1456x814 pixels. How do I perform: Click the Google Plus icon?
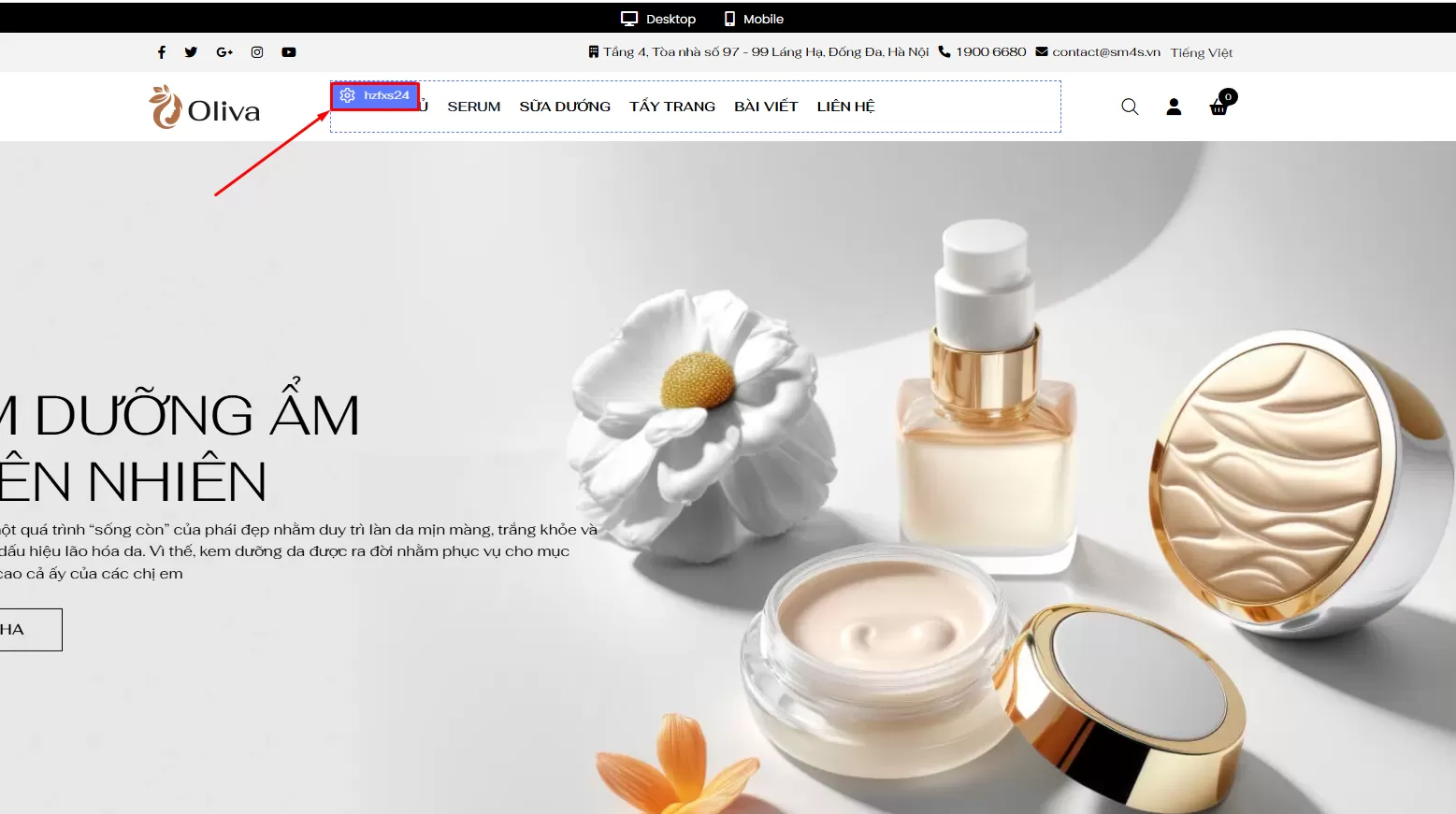point(224,52)
